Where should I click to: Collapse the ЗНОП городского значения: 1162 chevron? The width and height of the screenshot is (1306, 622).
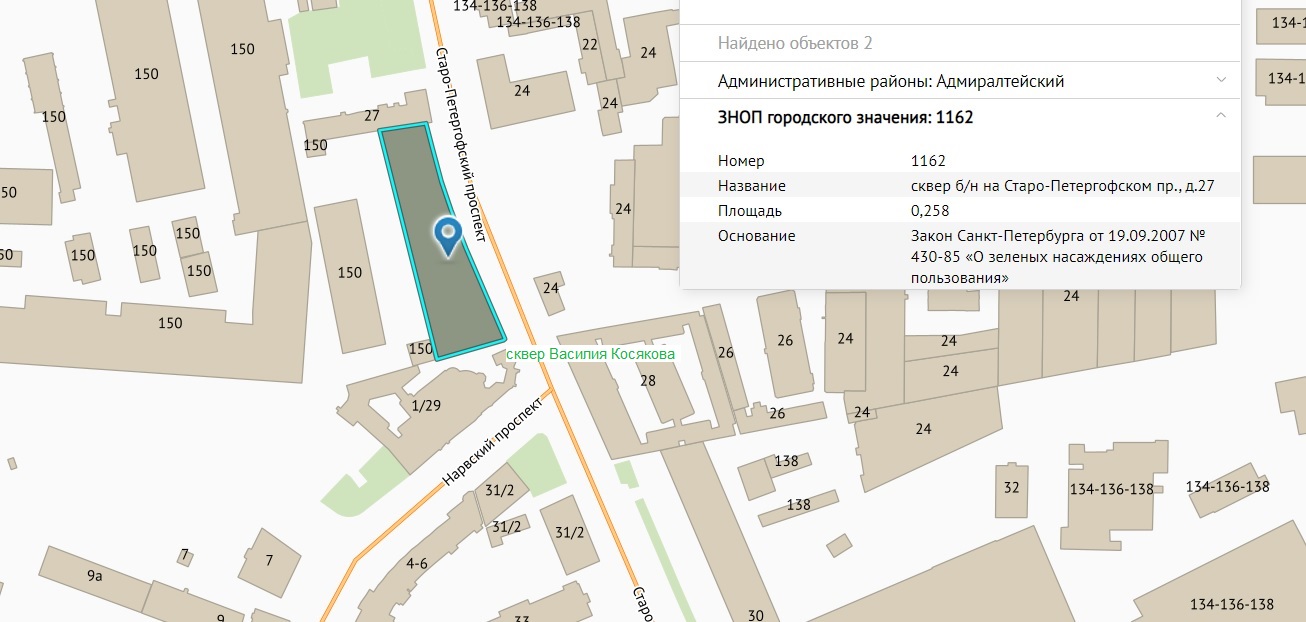pos(1221,117)
